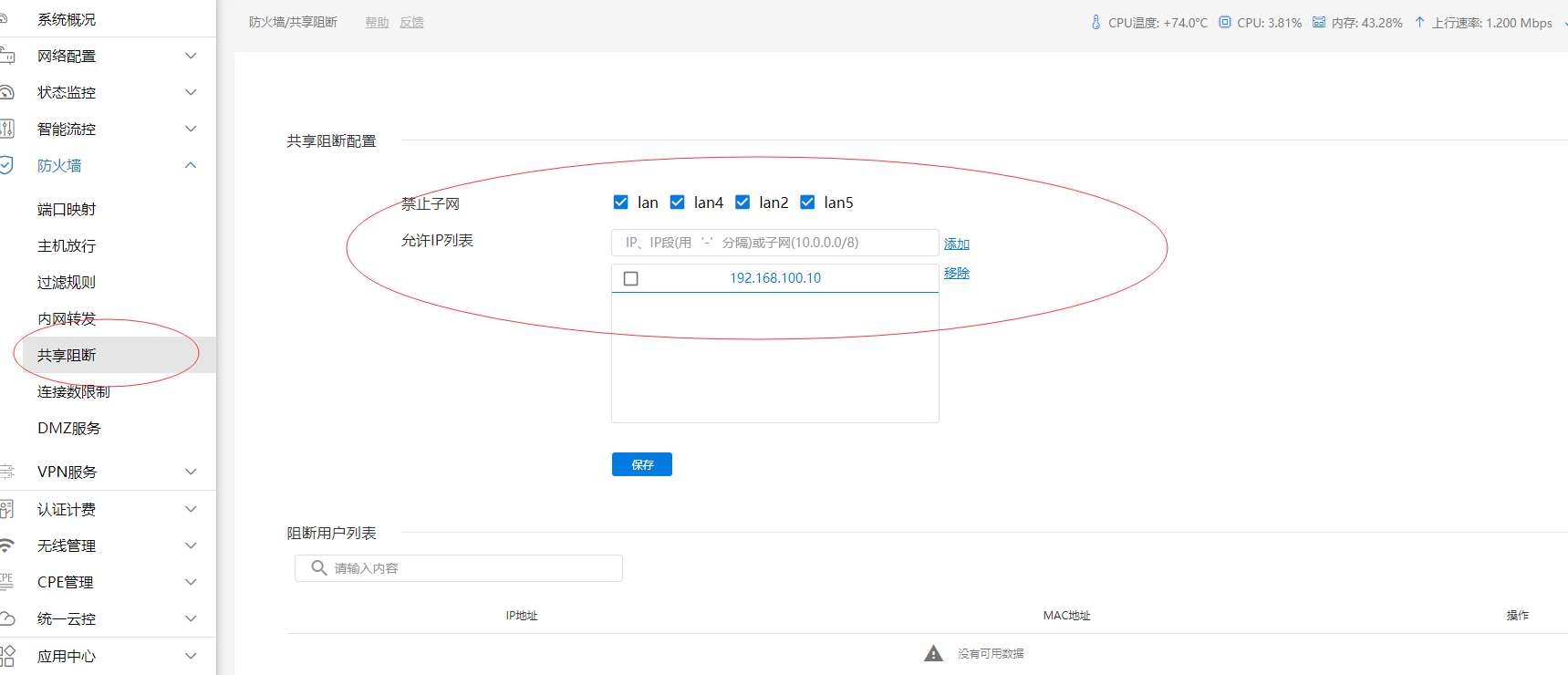Click the CPU temperature thermometer icon
This screenshot has width=1568, height=675.
coord(1096,22)
